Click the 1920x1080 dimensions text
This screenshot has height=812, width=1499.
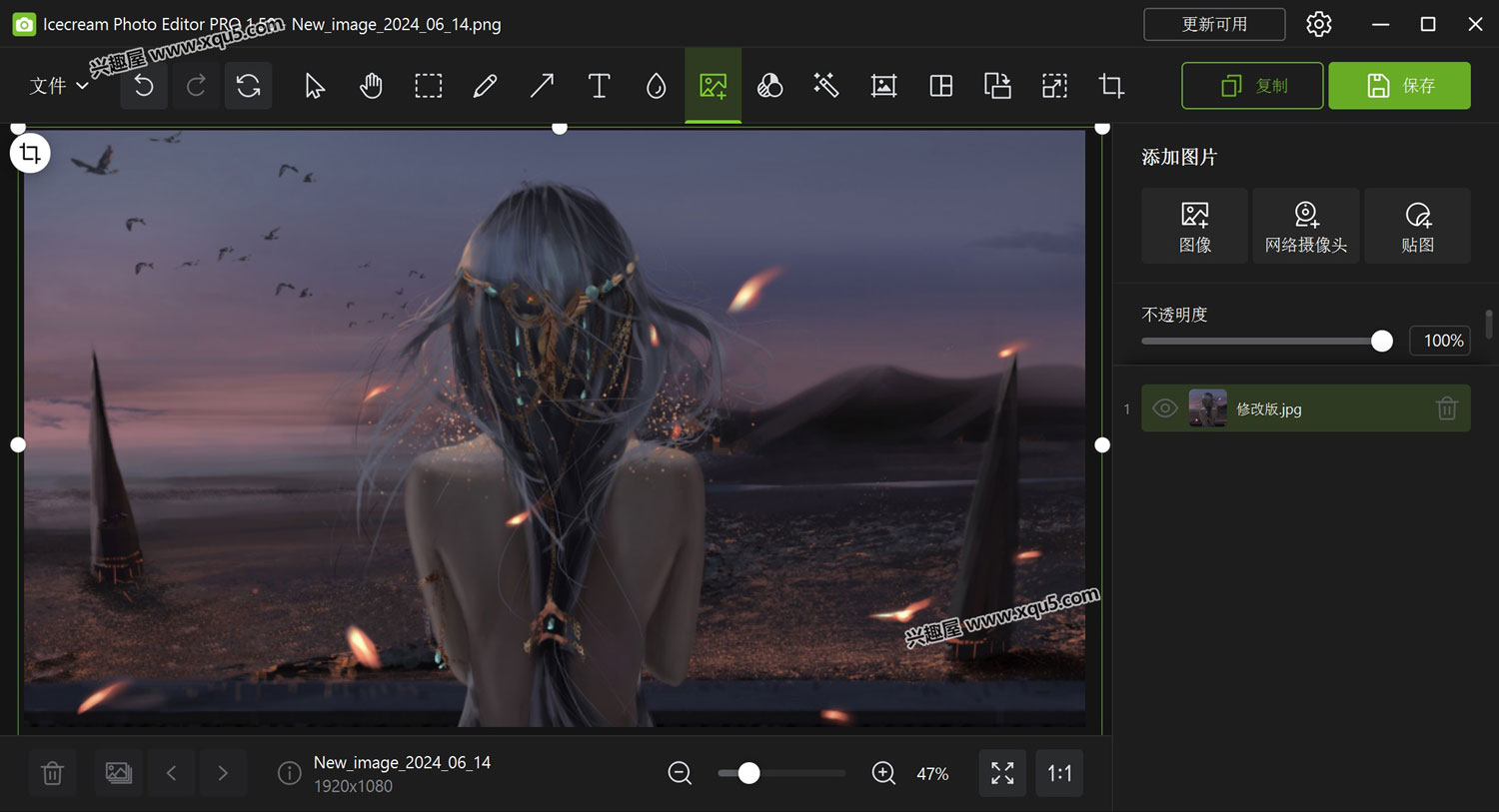tap(353, 786)
